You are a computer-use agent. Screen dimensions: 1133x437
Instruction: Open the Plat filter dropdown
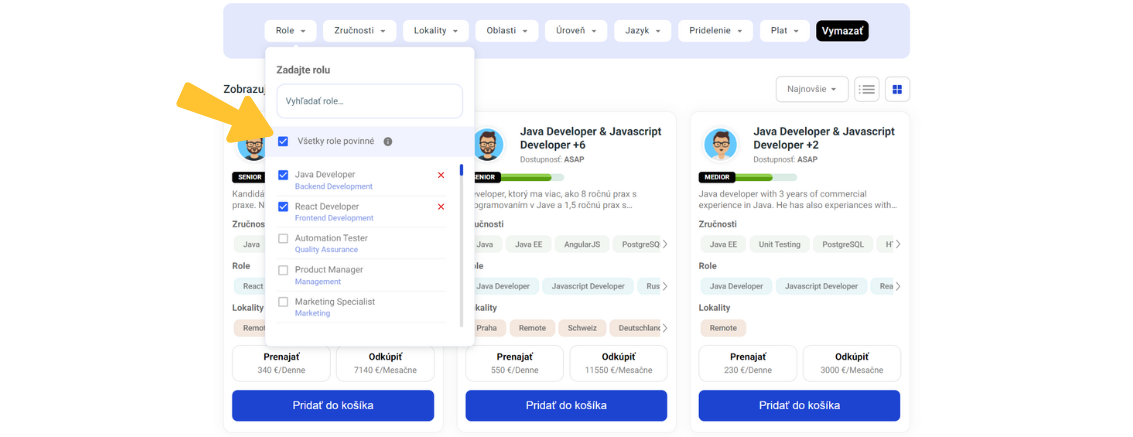[784, 31]
